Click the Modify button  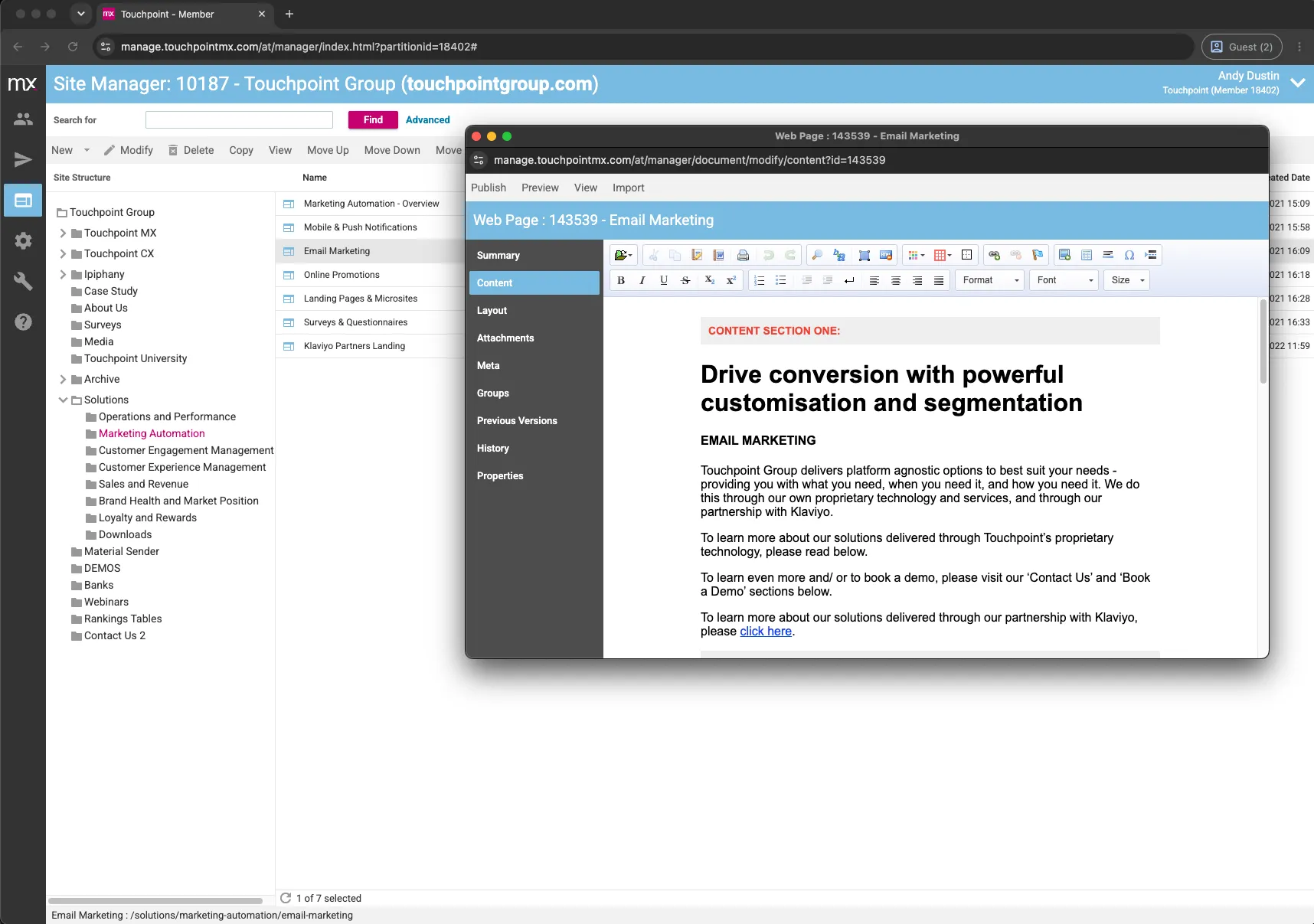point(129,150)
